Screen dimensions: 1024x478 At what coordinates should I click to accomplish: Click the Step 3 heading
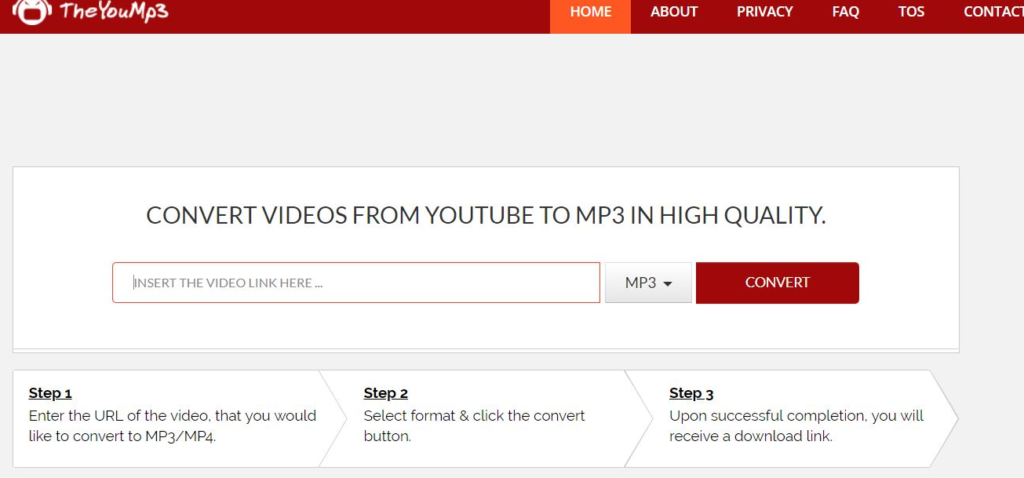coord(692,394)
